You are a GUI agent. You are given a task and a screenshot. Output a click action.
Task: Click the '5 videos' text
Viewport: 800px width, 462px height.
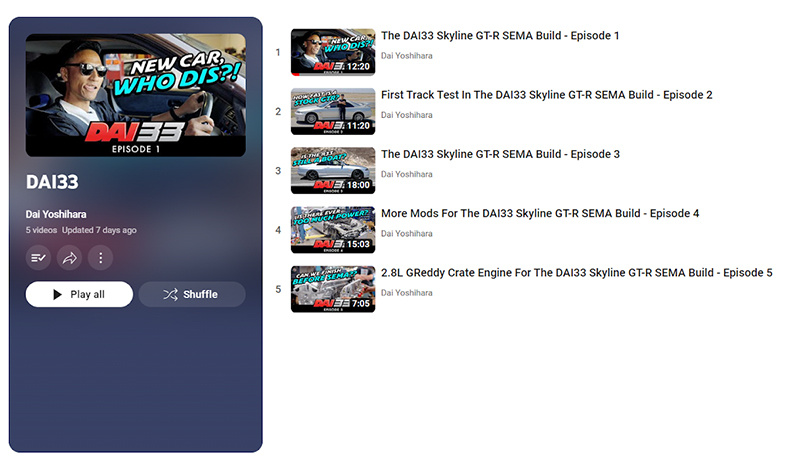41,230
